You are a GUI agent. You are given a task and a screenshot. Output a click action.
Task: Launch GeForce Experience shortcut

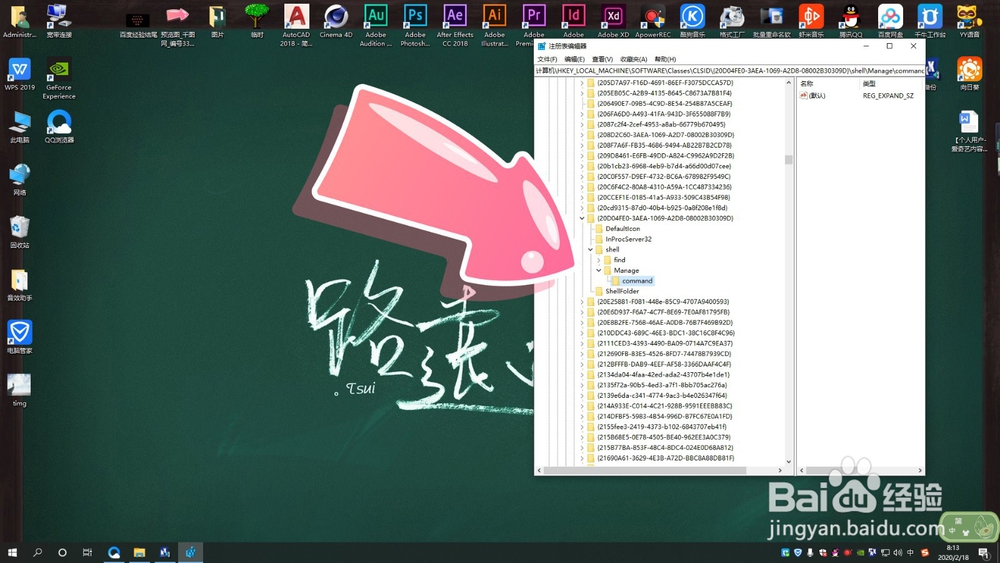pyautogui.click(x=59, y=78)
